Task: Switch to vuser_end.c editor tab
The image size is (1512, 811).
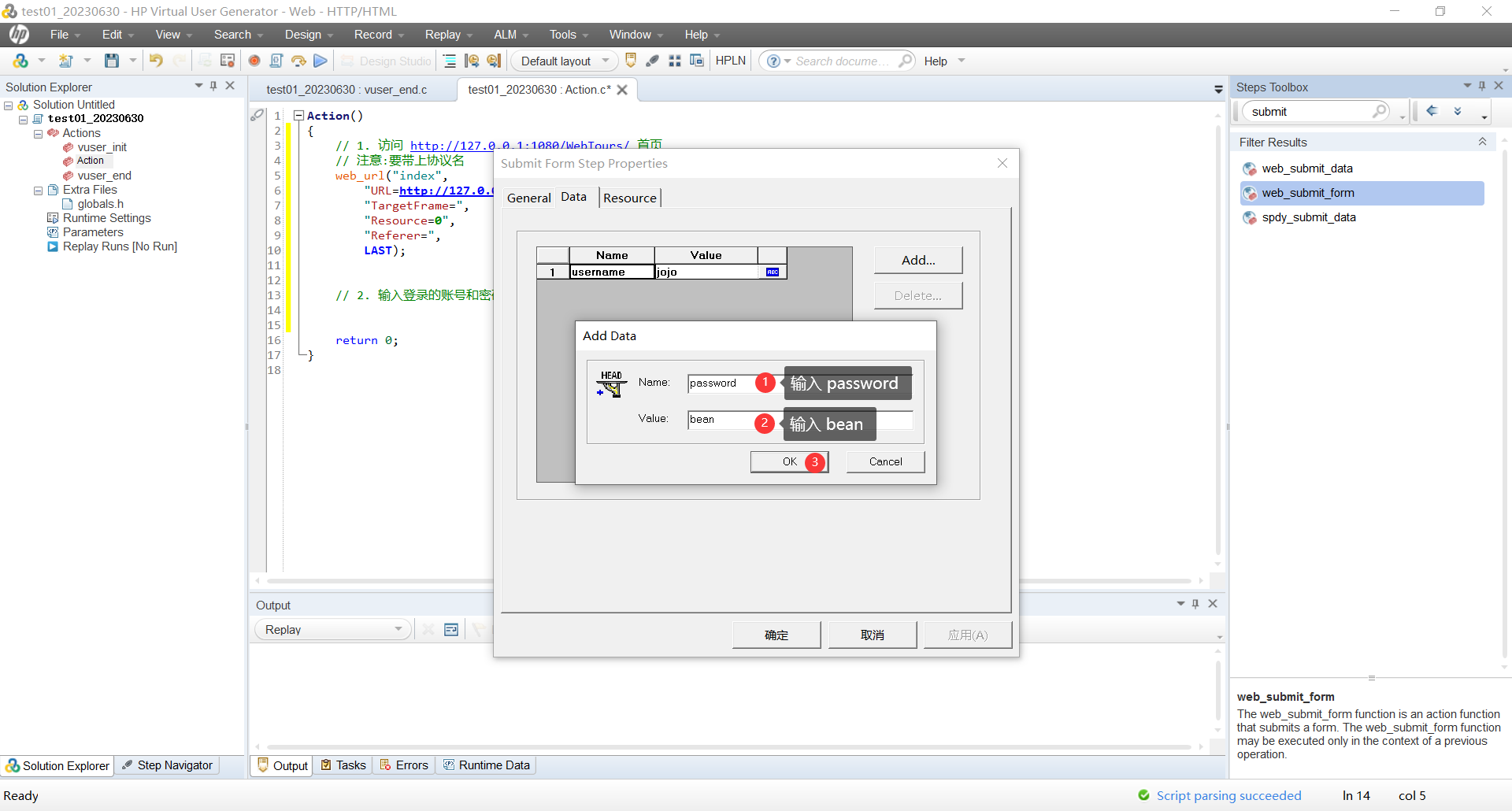Action: pos(346,90)
